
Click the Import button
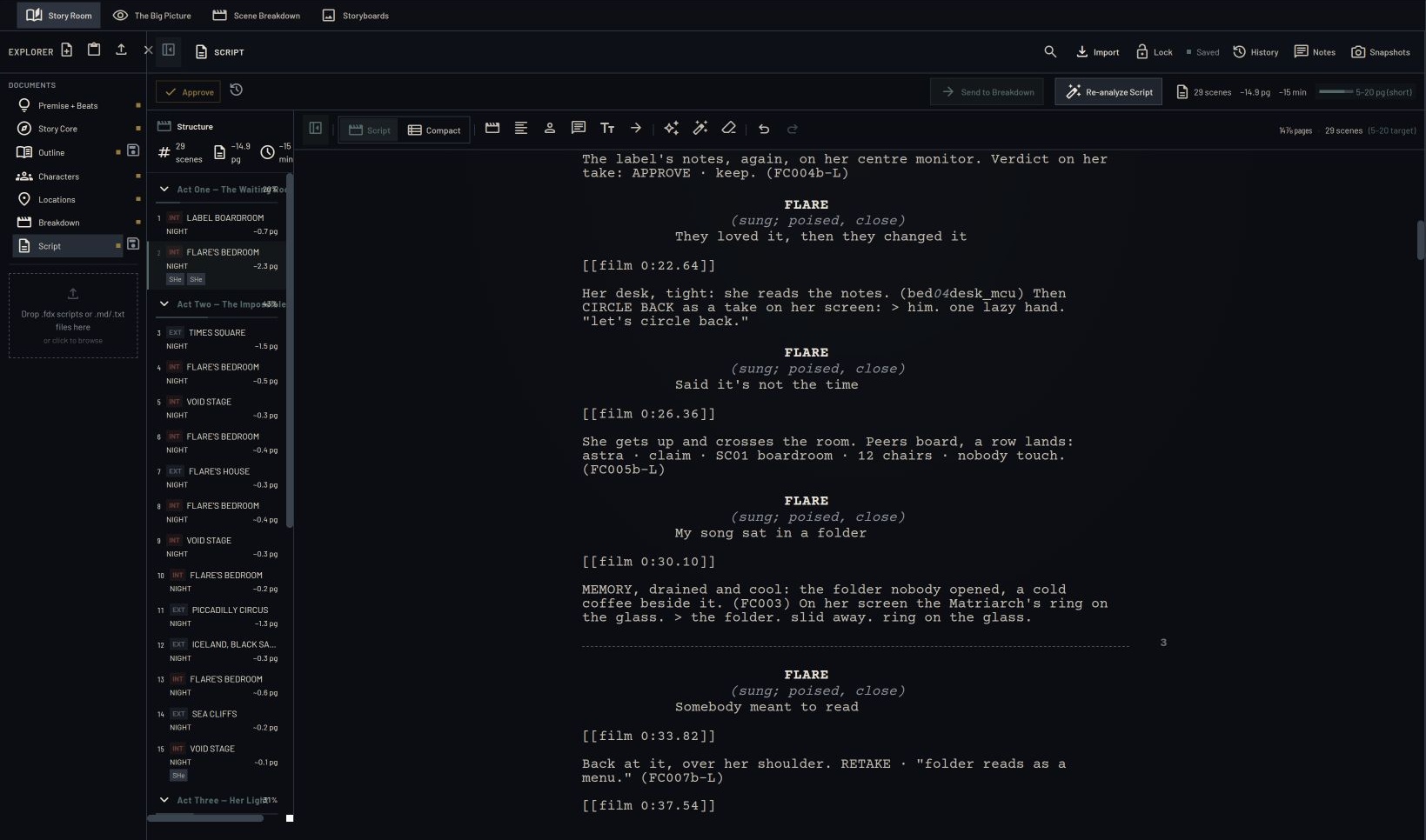click(1097, 52)
